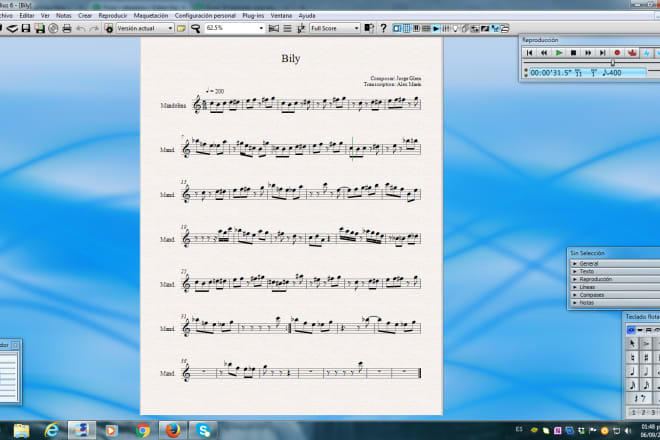Select the quarter note on Keypad
The height and width of the screenshot is (440, 660).
coord(632,371)
